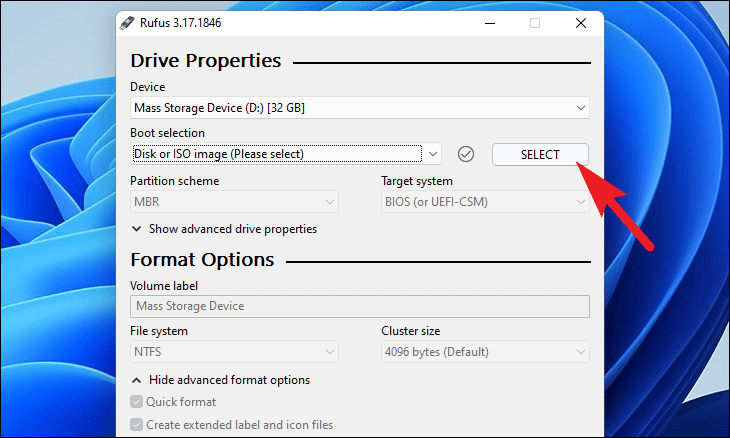Minimize the Rufus window
This screenshot has width=730, height=438.
(490, 23)
